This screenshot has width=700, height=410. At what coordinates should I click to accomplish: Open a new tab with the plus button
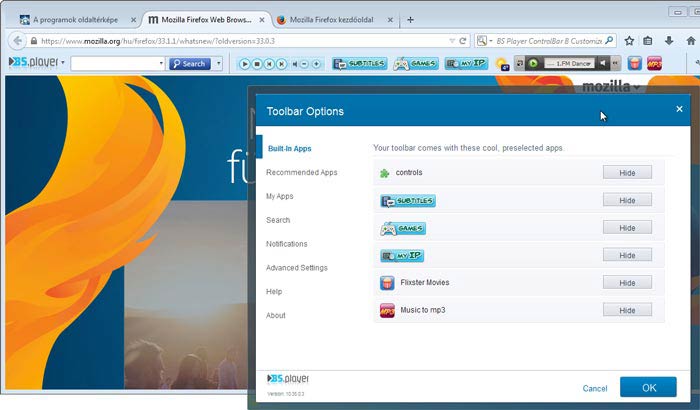(410, 20)
